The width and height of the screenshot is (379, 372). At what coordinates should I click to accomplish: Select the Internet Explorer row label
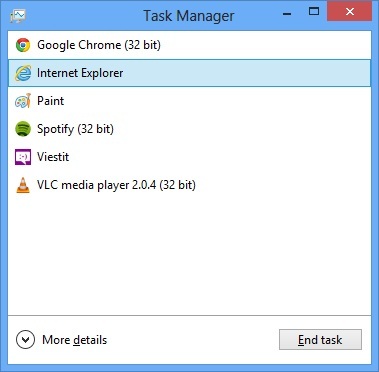80,73
